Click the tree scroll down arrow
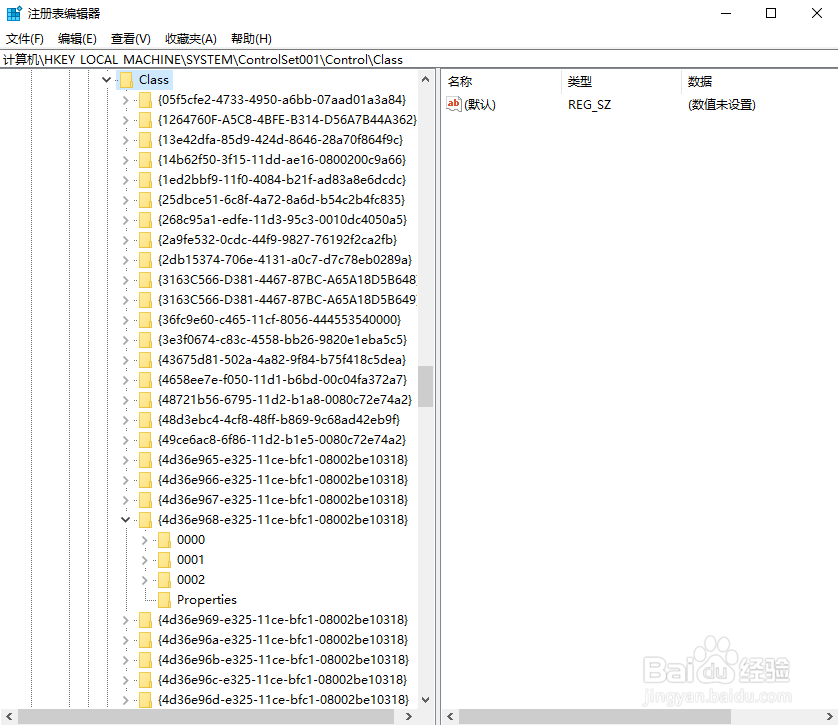 click(425, 699)
